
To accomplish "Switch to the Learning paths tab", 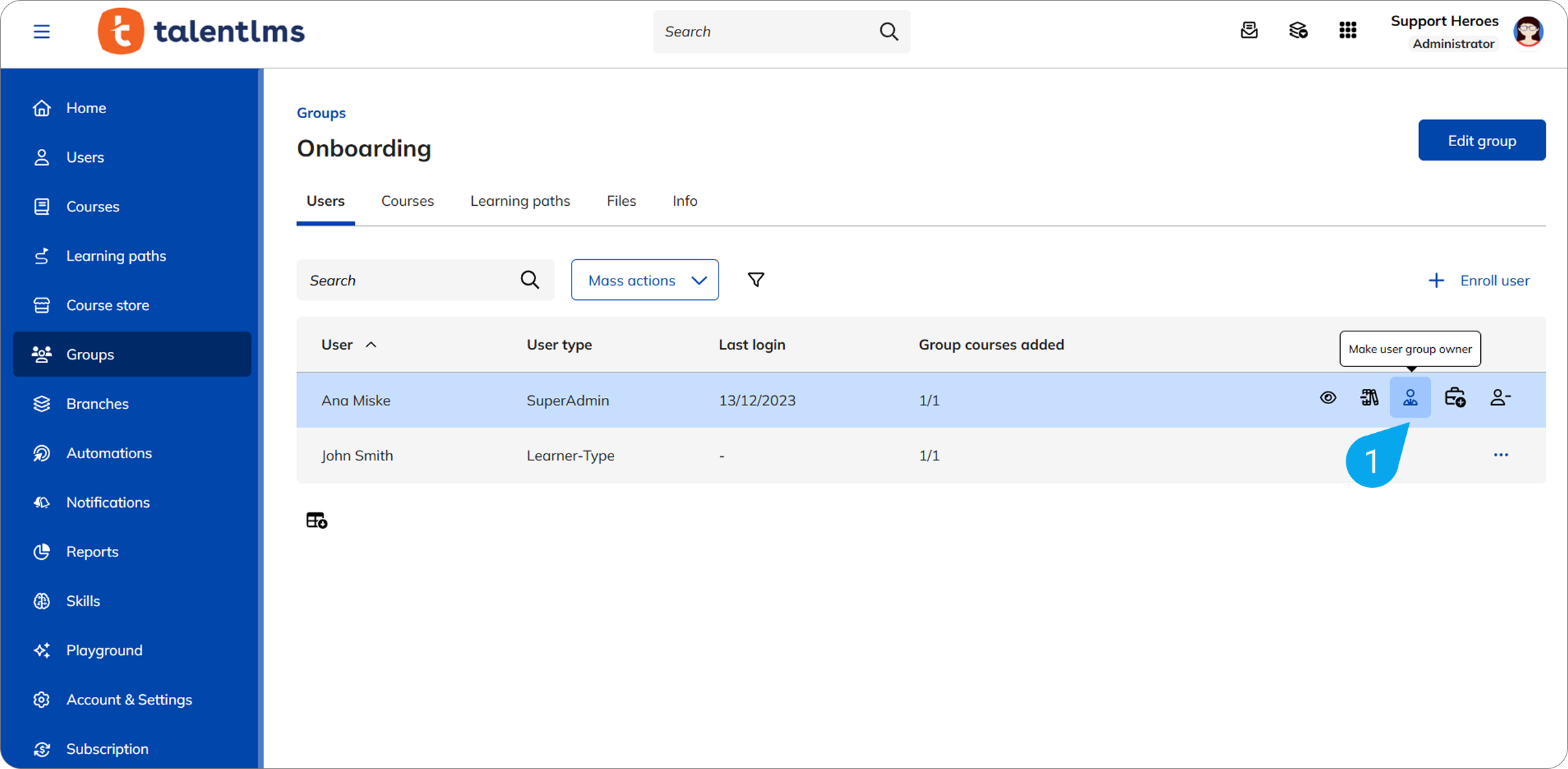I will (520, 201).
